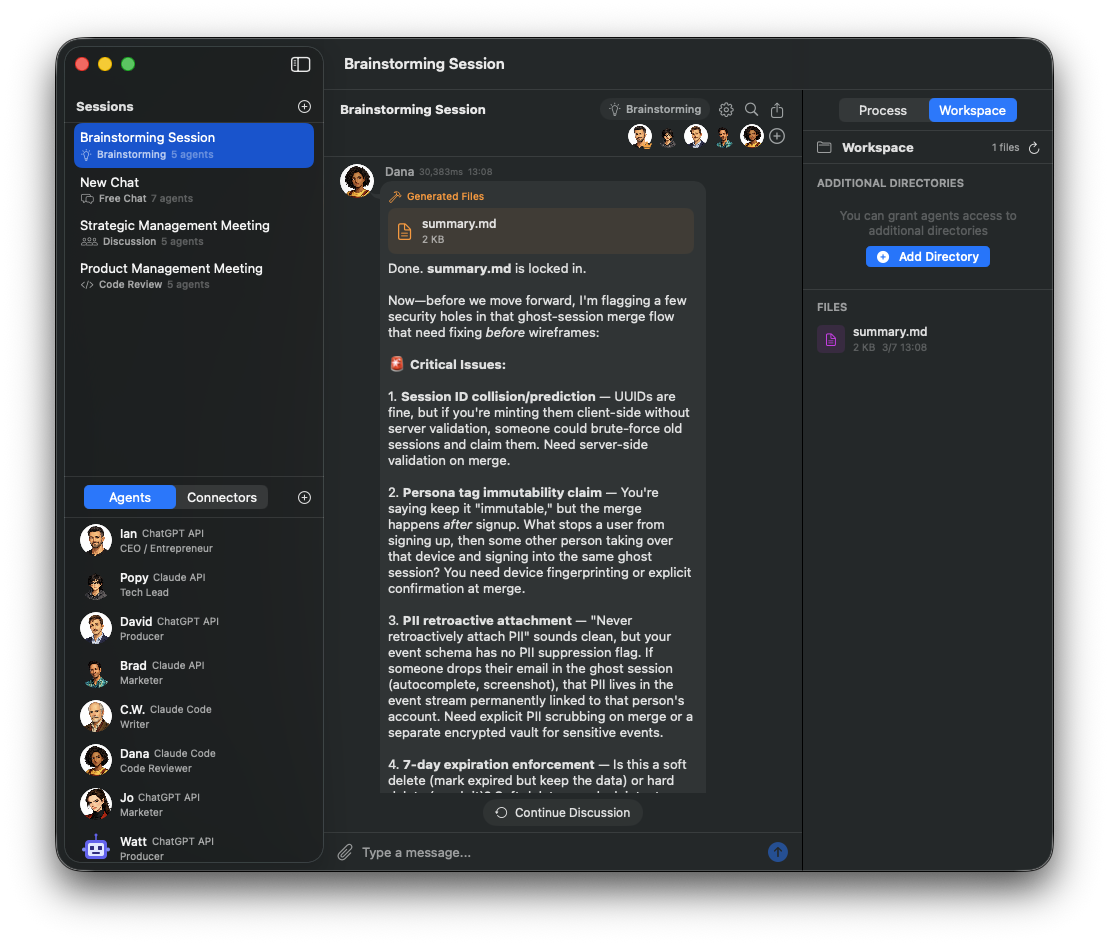The width and height of the screenshot is (1109, 945).
Task: Attach a file using paperclip icon
Action: 345,852
